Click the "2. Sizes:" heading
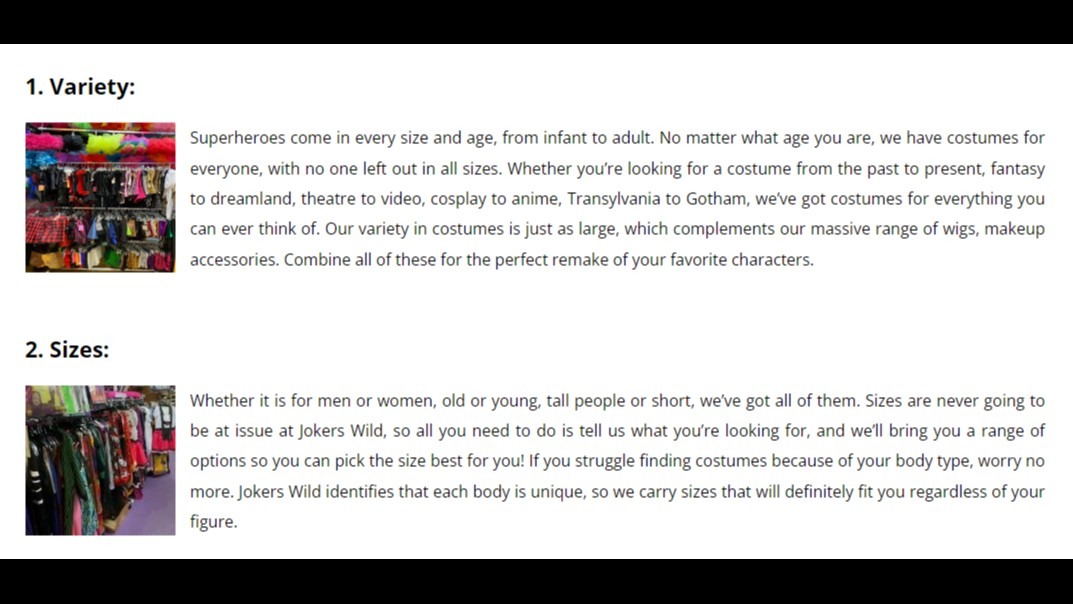The height and width of the screenshot is (604, 1073). (x=67, y=350)
